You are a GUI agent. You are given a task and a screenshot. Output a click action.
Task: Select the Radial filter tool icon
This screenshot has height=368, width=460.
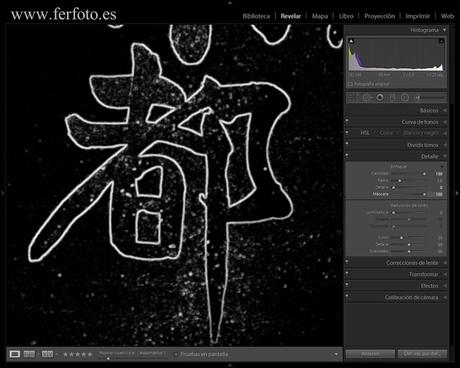pos(405,98)
